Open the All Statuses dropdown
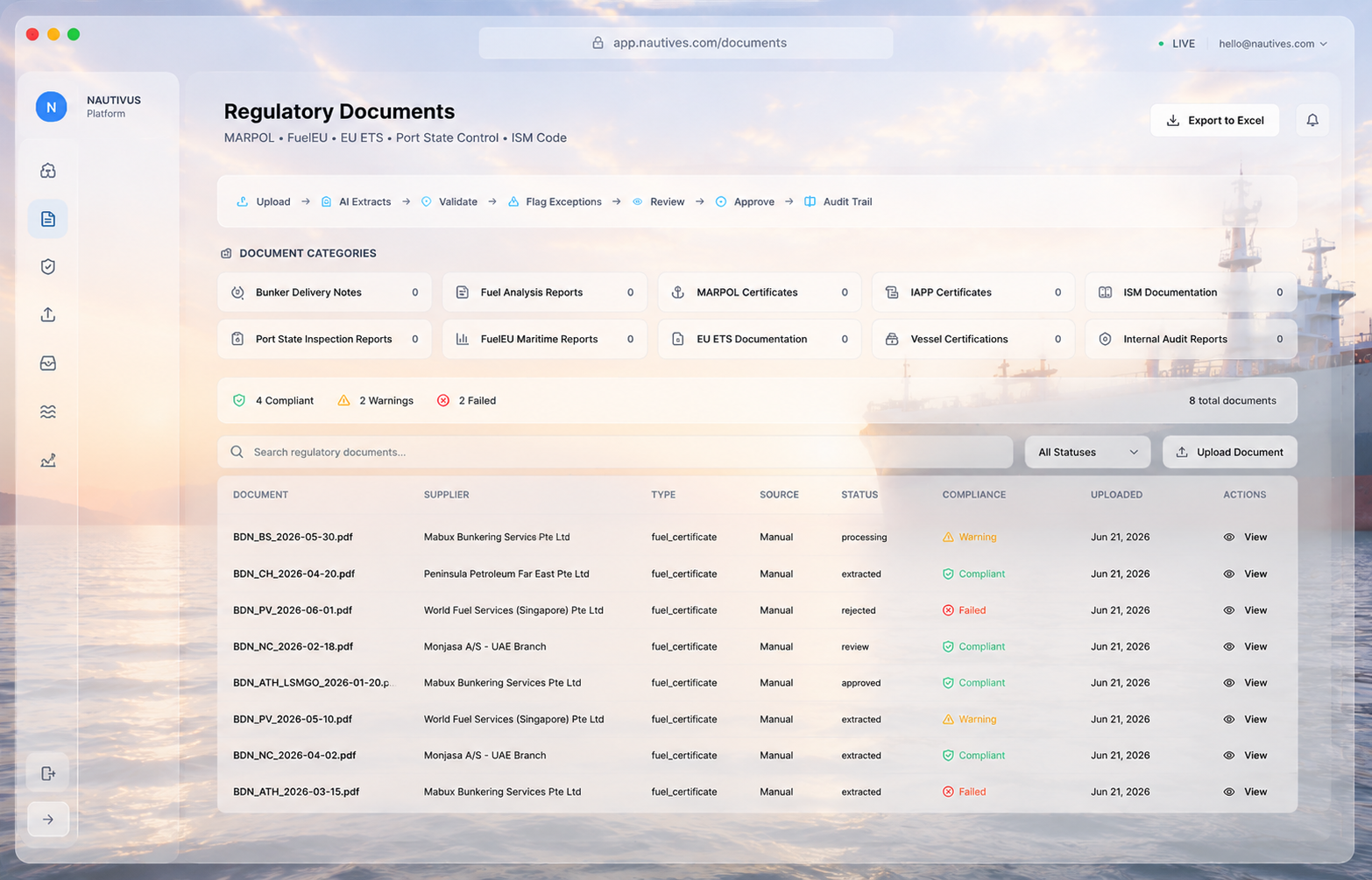Image resolution: width=1372 pixels, height=880 pixels. pos(1087,452)
